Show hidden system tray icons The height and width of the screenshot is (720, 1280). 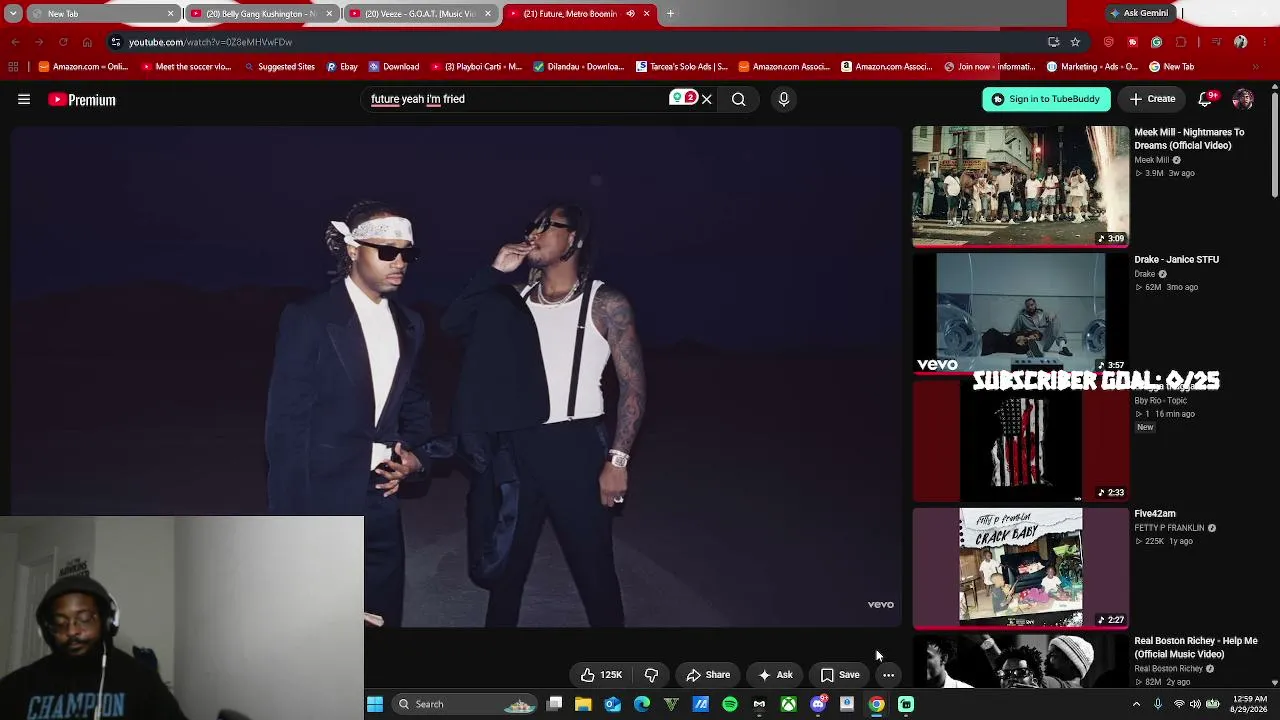tap(1136, 704)
